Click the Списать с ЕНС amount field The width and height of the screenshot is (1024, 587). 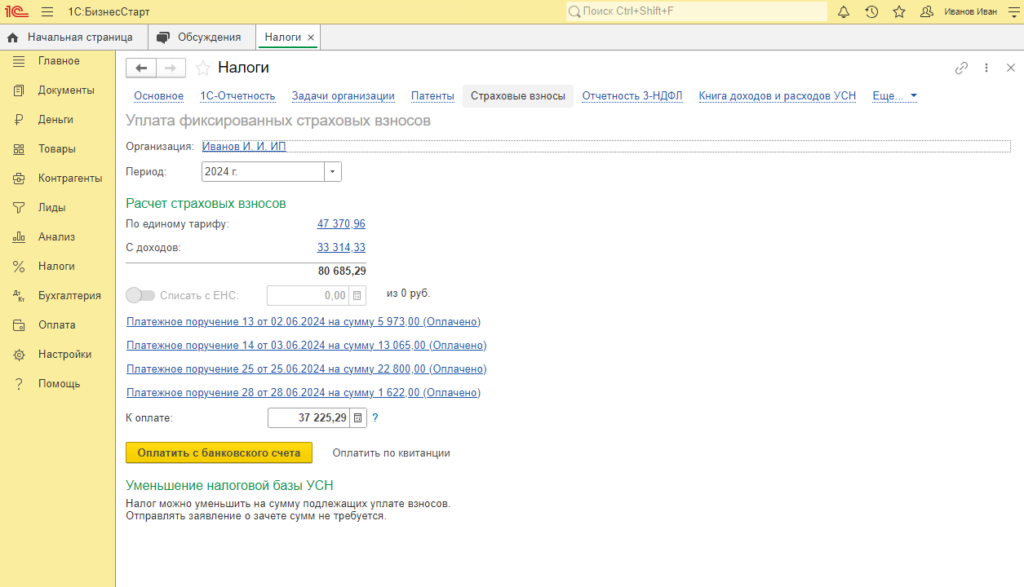pos(308,296)
